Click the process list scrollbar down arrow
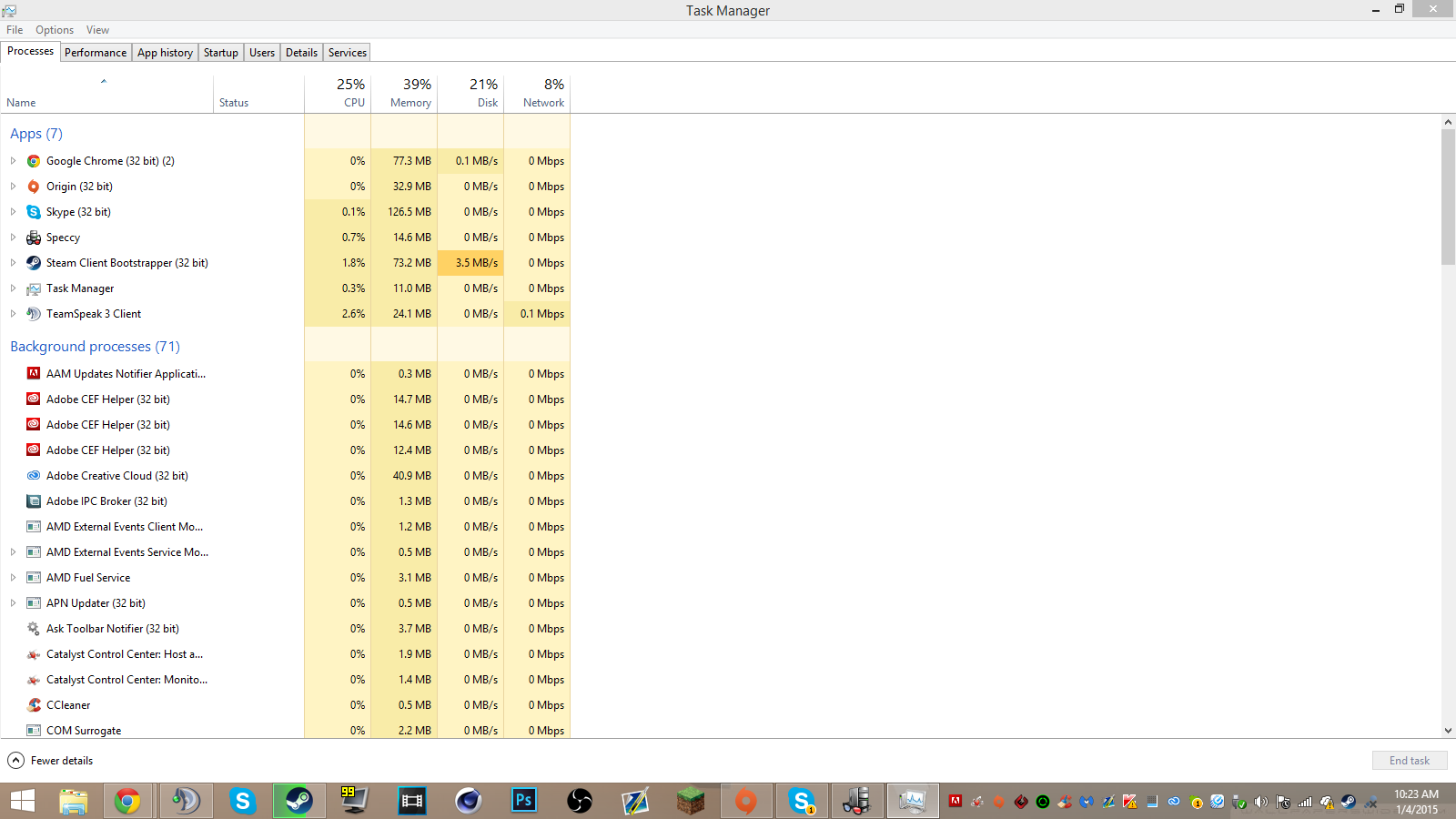The image size is (1456, 819). pyautogui.click(x=1448, y=731)
